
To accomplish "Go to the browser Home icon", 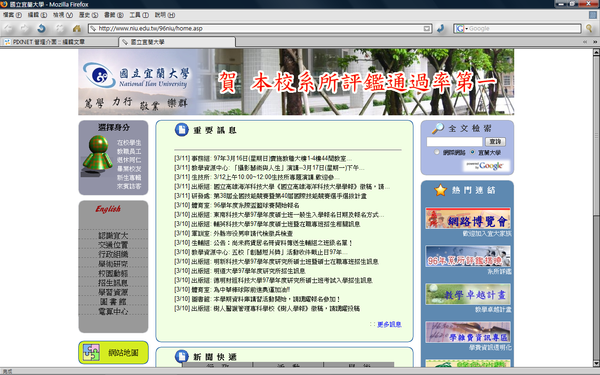I will 77,28.
